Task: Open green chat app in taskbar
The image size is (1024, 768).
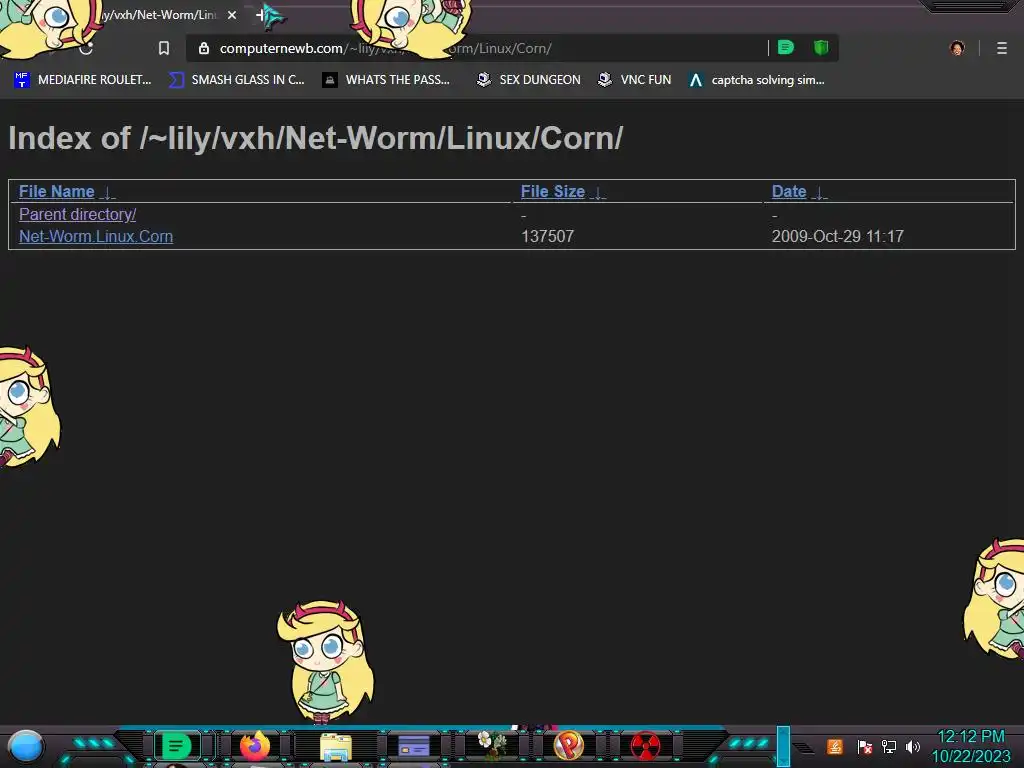Action: point(176,746)
